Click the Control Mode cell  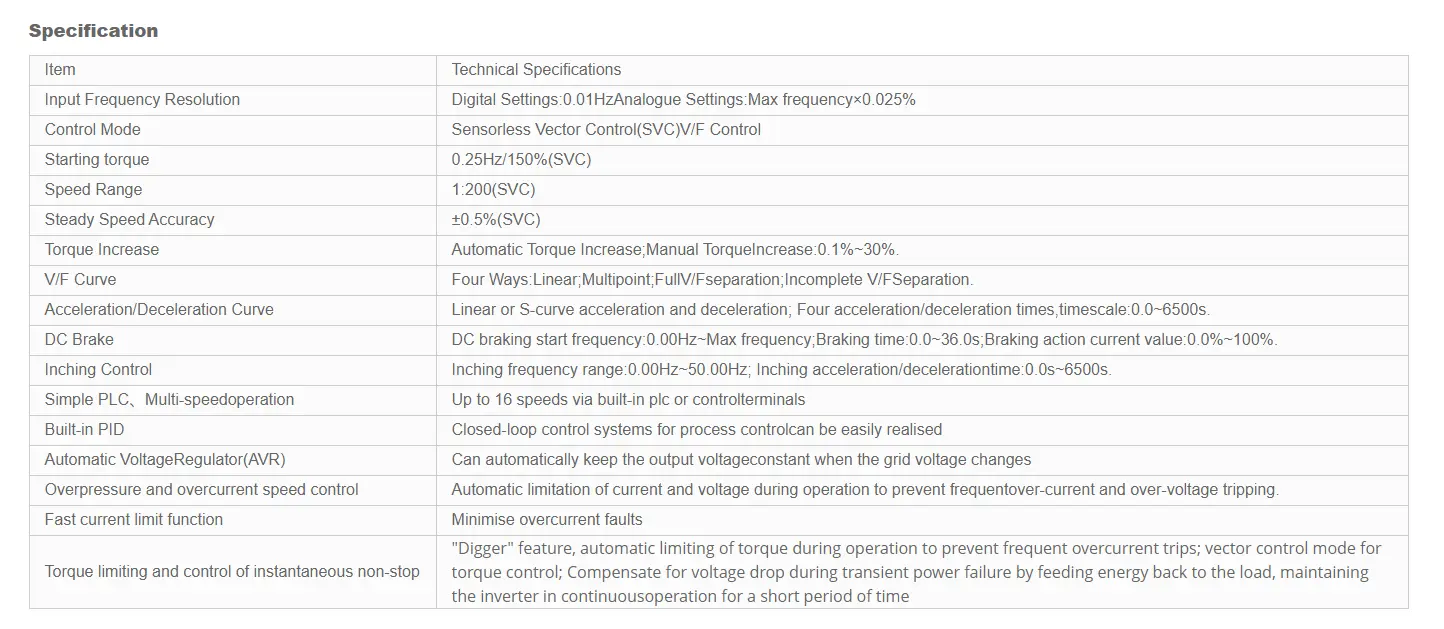click(92, 130)
